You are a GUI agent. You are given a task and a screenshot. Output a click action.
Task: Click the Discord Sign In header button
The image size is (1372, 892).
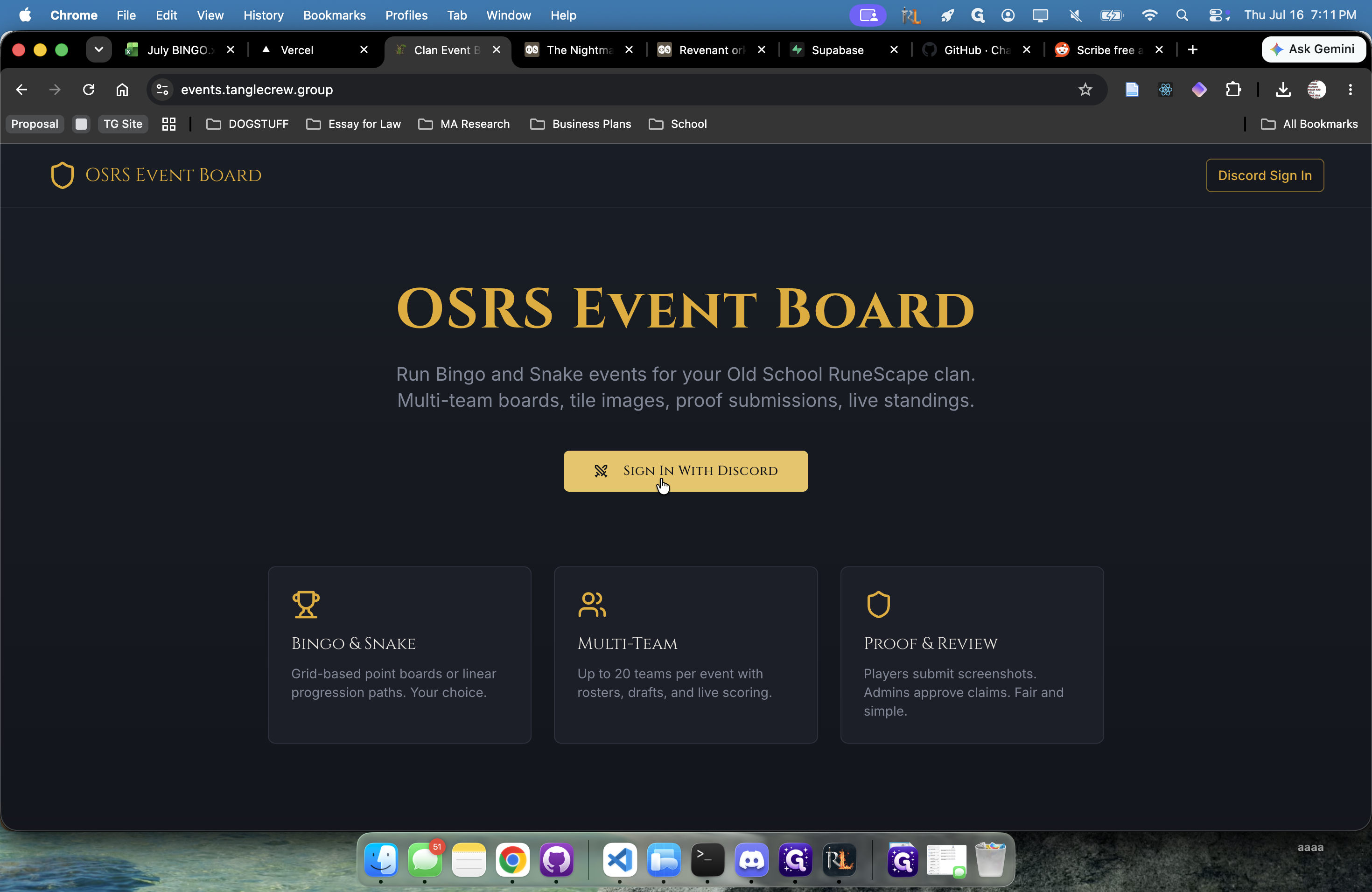[1265, 175]
